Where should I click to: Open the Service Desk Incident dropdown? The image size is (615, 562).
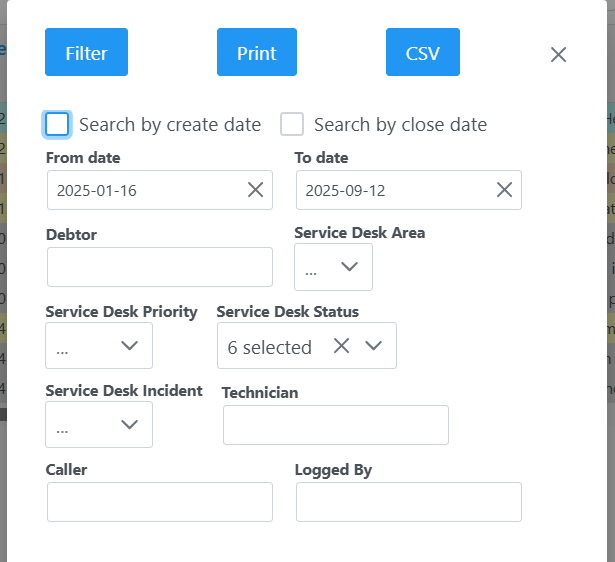99,425
